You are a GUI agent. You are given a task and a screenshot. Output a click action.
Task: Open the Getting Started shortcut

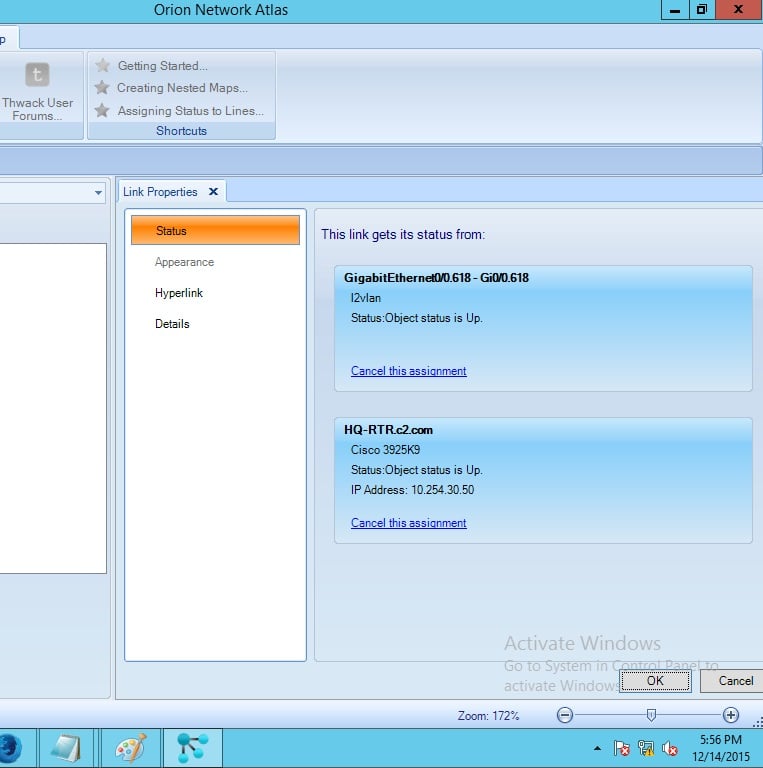(163, 66)
